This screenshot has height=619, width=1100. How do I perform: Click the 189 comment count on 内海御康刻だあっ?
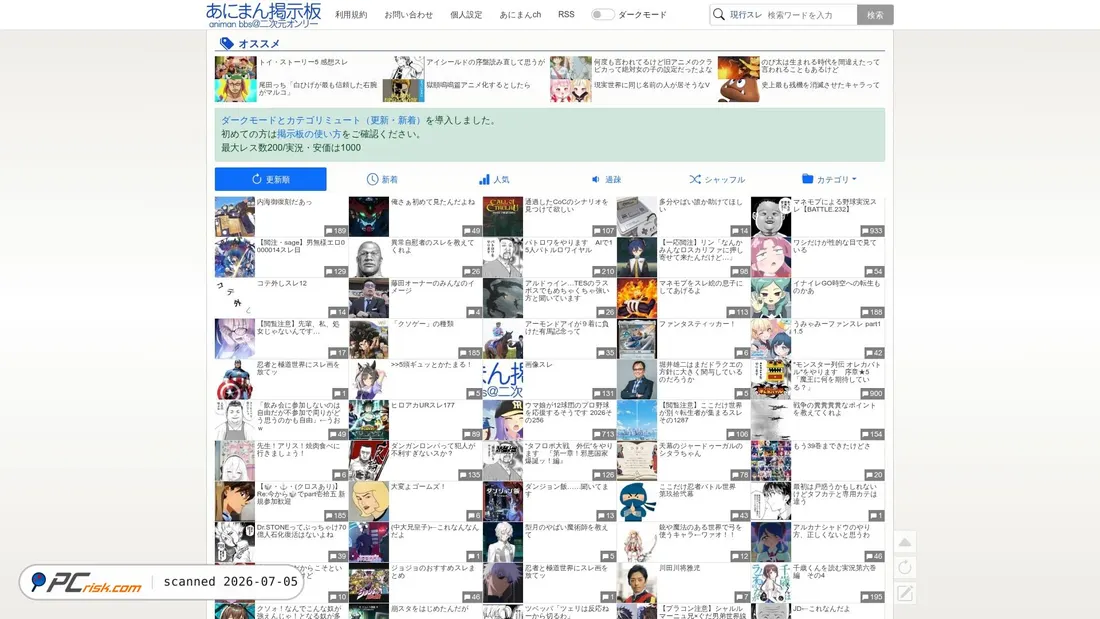coord(336,231)
